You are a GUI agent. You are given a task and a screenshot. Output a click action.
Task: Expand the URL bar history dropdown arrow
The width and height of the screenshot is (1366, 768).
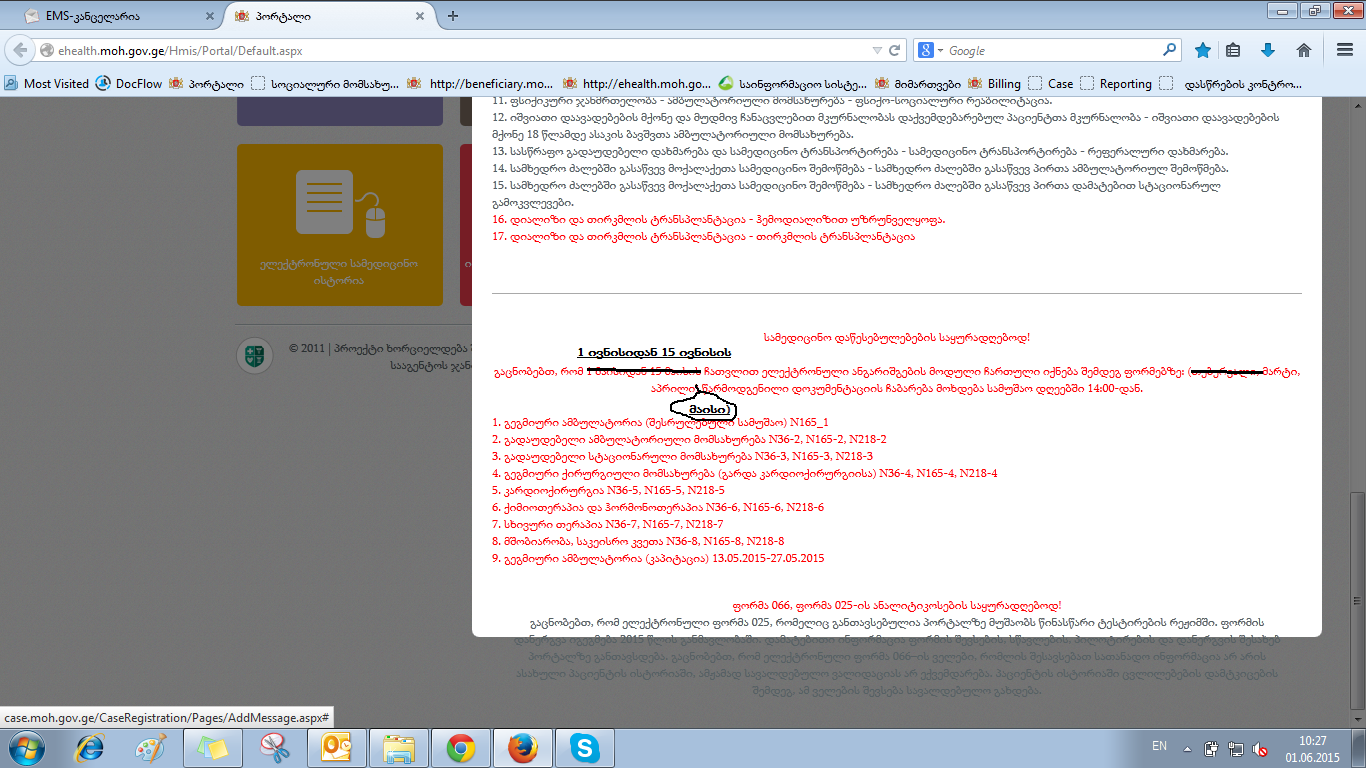877,50
